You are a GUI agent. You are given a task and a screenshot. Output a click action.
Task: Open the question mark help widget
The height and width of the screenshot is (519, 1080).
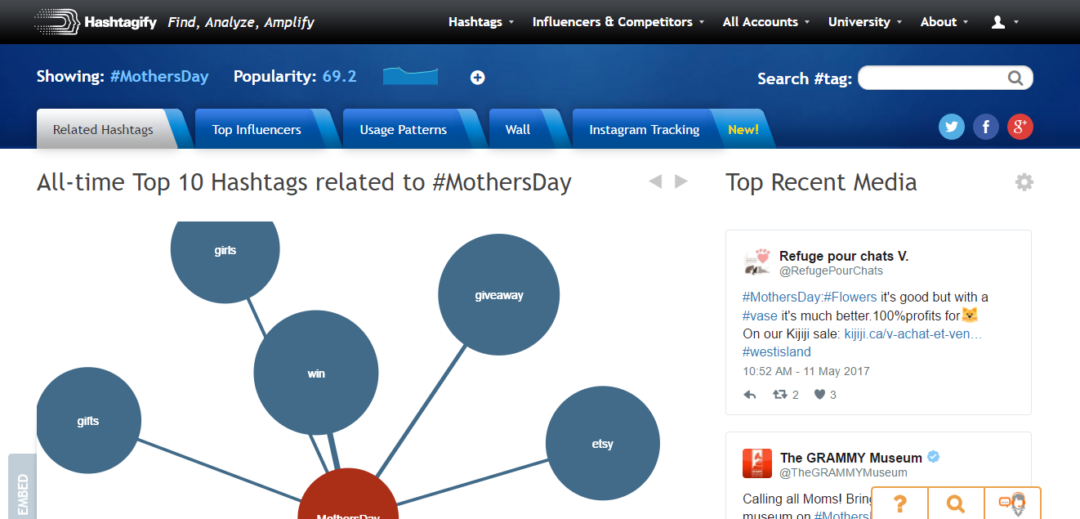point(900,503)
